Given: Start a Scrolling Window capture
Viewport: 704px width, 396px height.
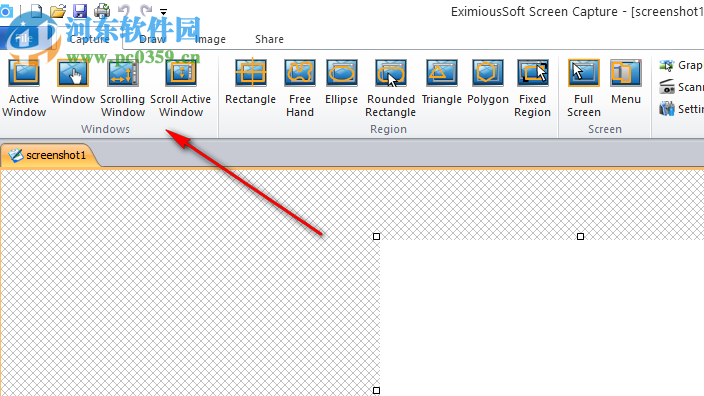Looking at the screenshot, I should (x=123, y=89).
